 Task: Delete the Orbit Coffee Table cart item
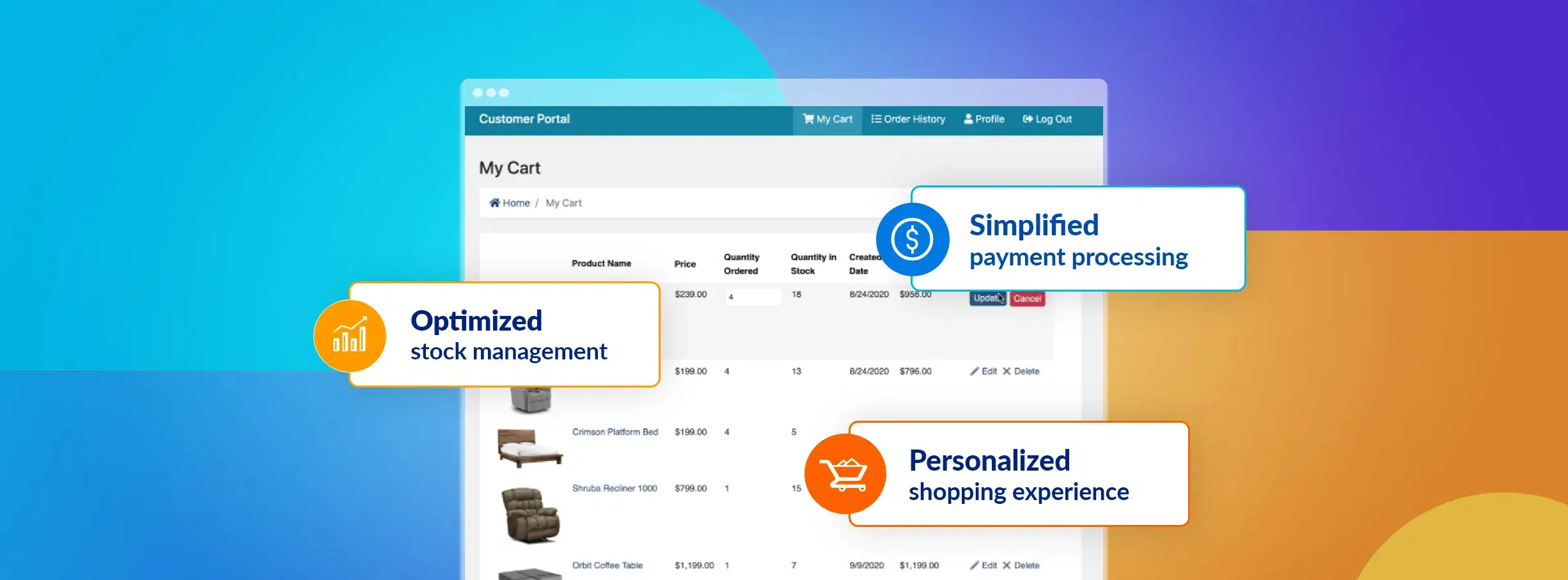point(1021,565)
